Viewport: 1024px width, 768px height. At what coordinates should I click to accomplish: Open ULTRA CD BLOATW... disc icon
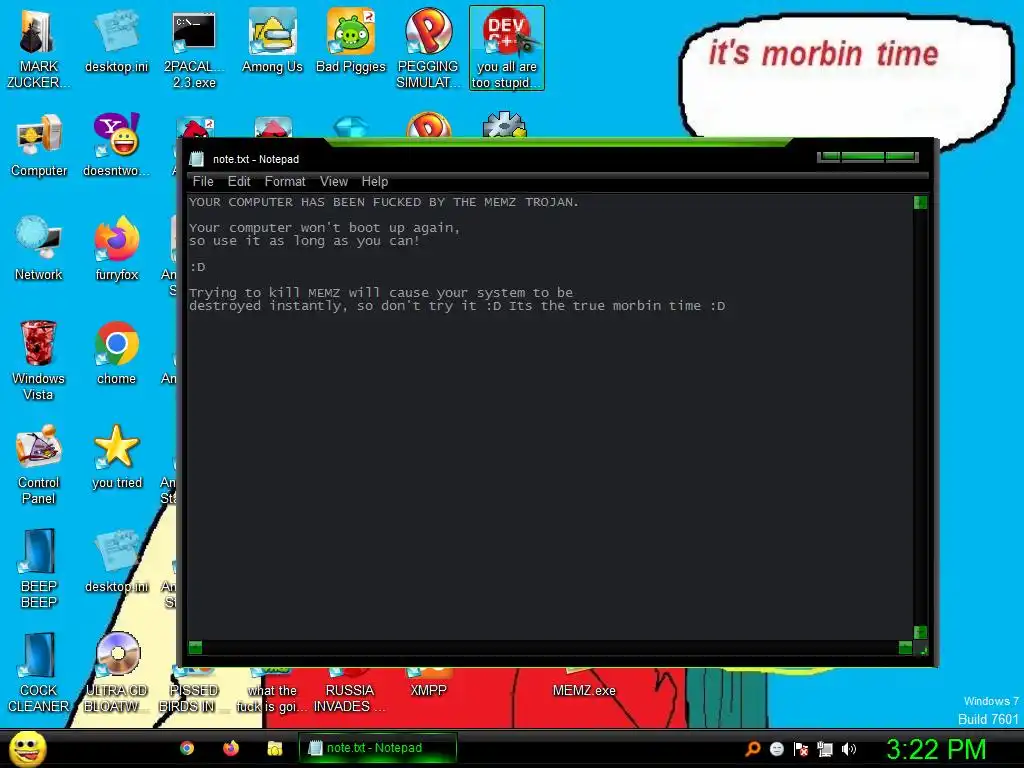[x=116, y=673]
